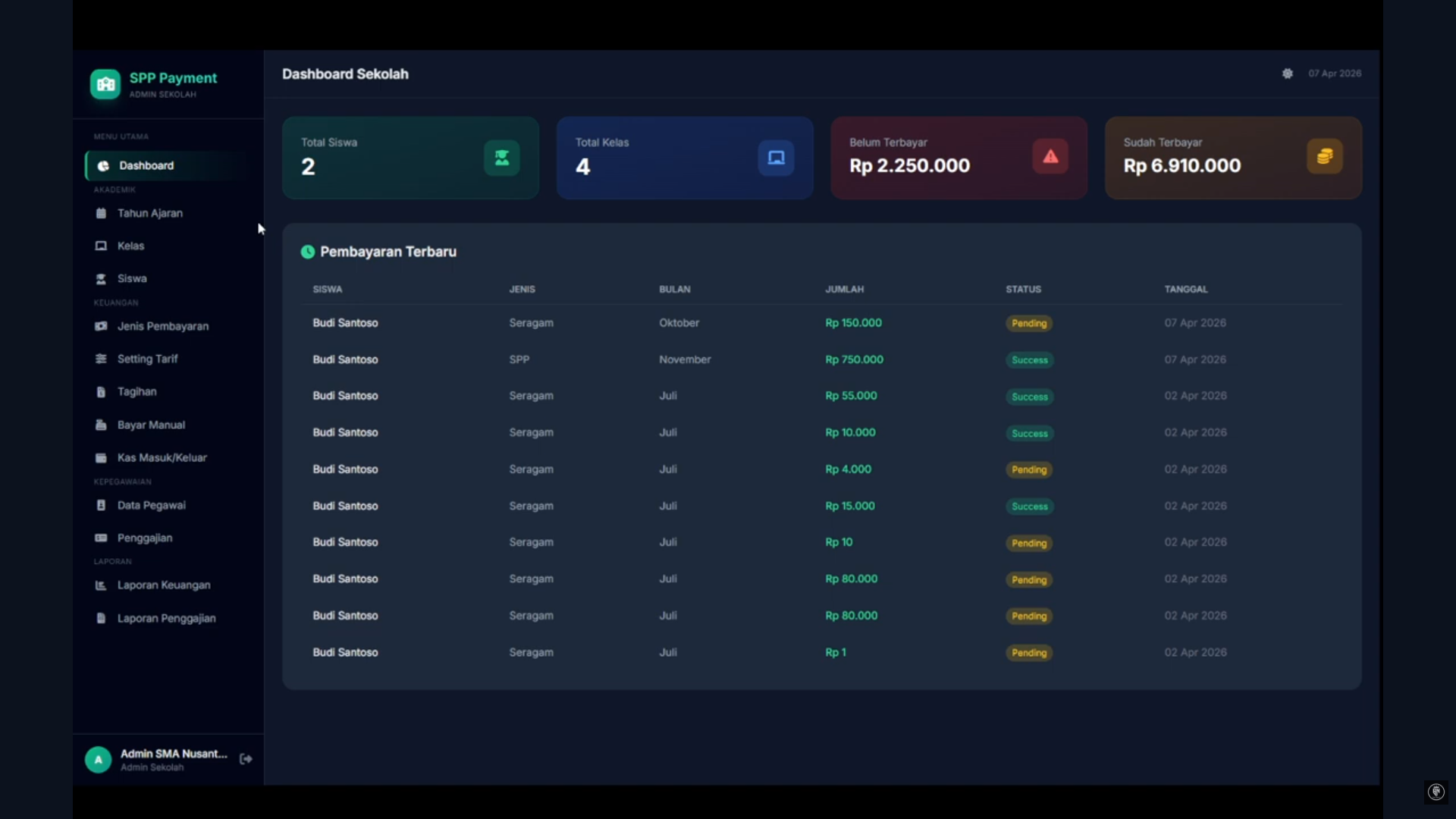This screenshot has height=819, width=1456.
Task: Click the logout icon beside Admin
Action: [x=246, y=759]
